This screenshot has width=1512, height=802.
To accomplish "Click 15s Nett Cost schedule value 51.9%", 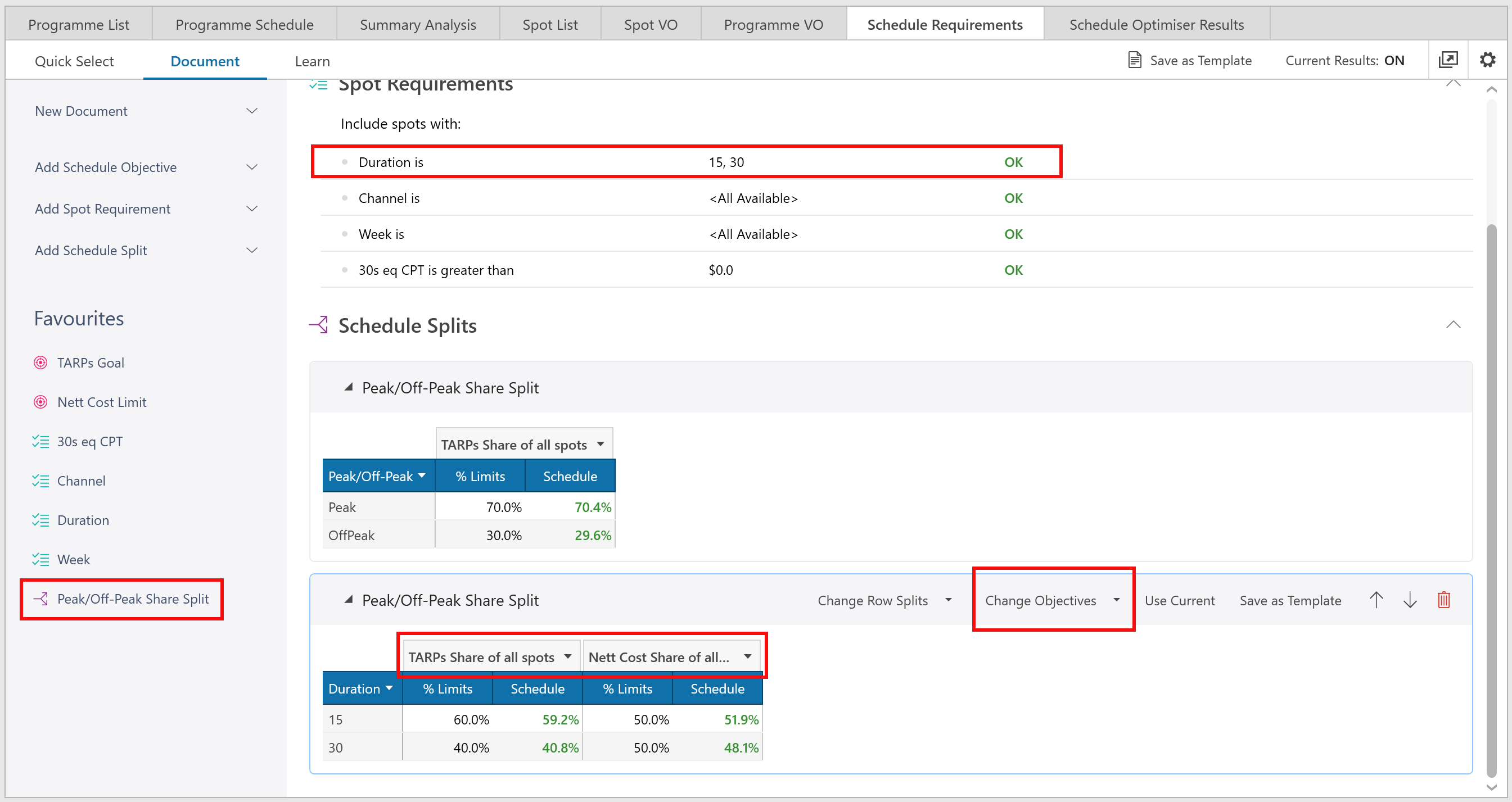I will coord(741,719).
